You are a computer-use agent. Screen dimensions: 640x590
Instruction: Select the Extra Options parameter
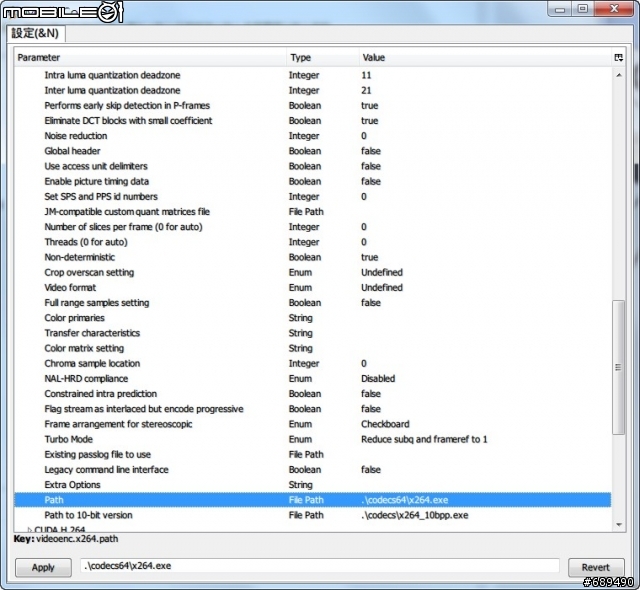pyautogui.click(x=313, y=484)
